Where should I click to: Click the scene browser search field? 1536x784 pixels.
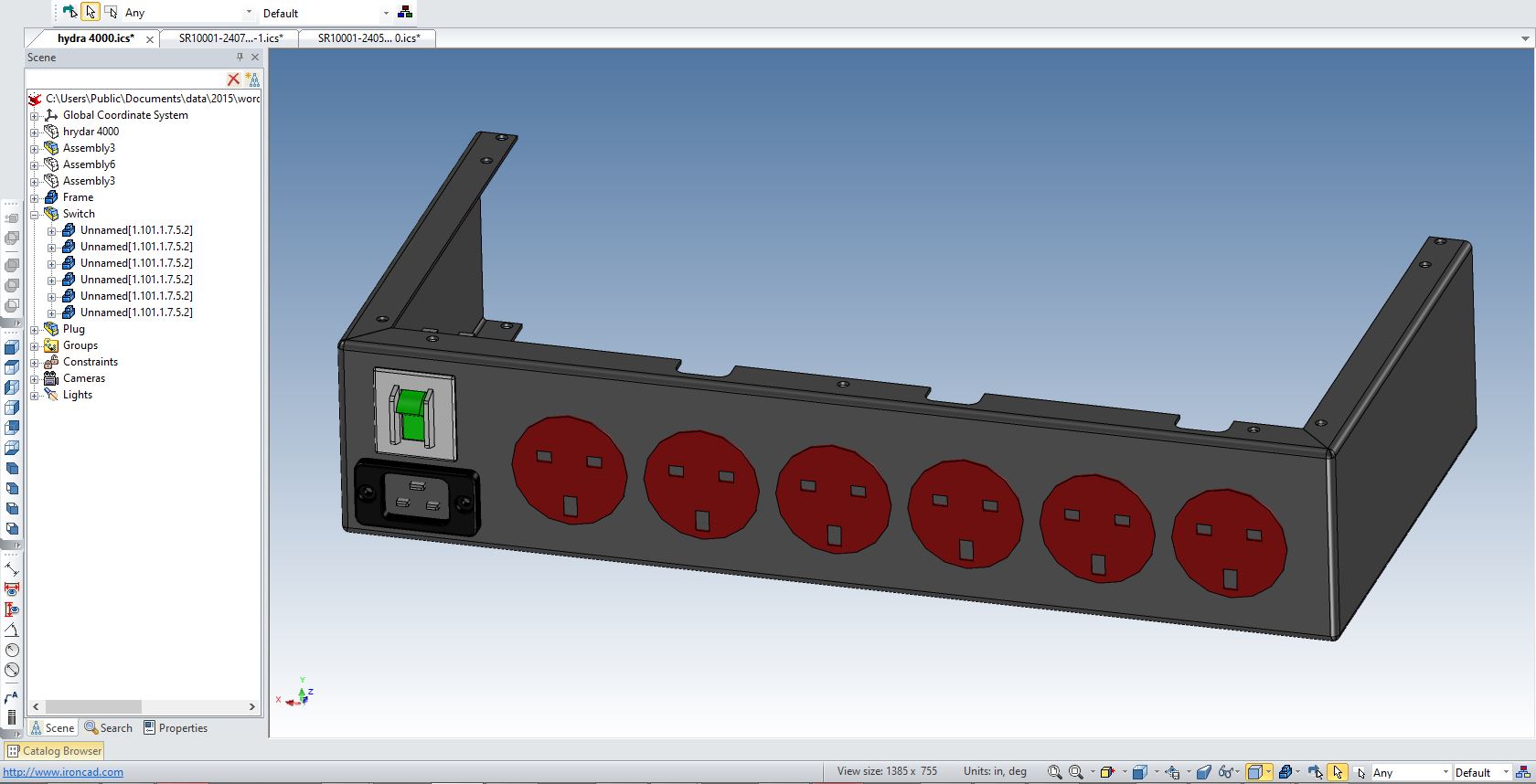click(126, 79)
